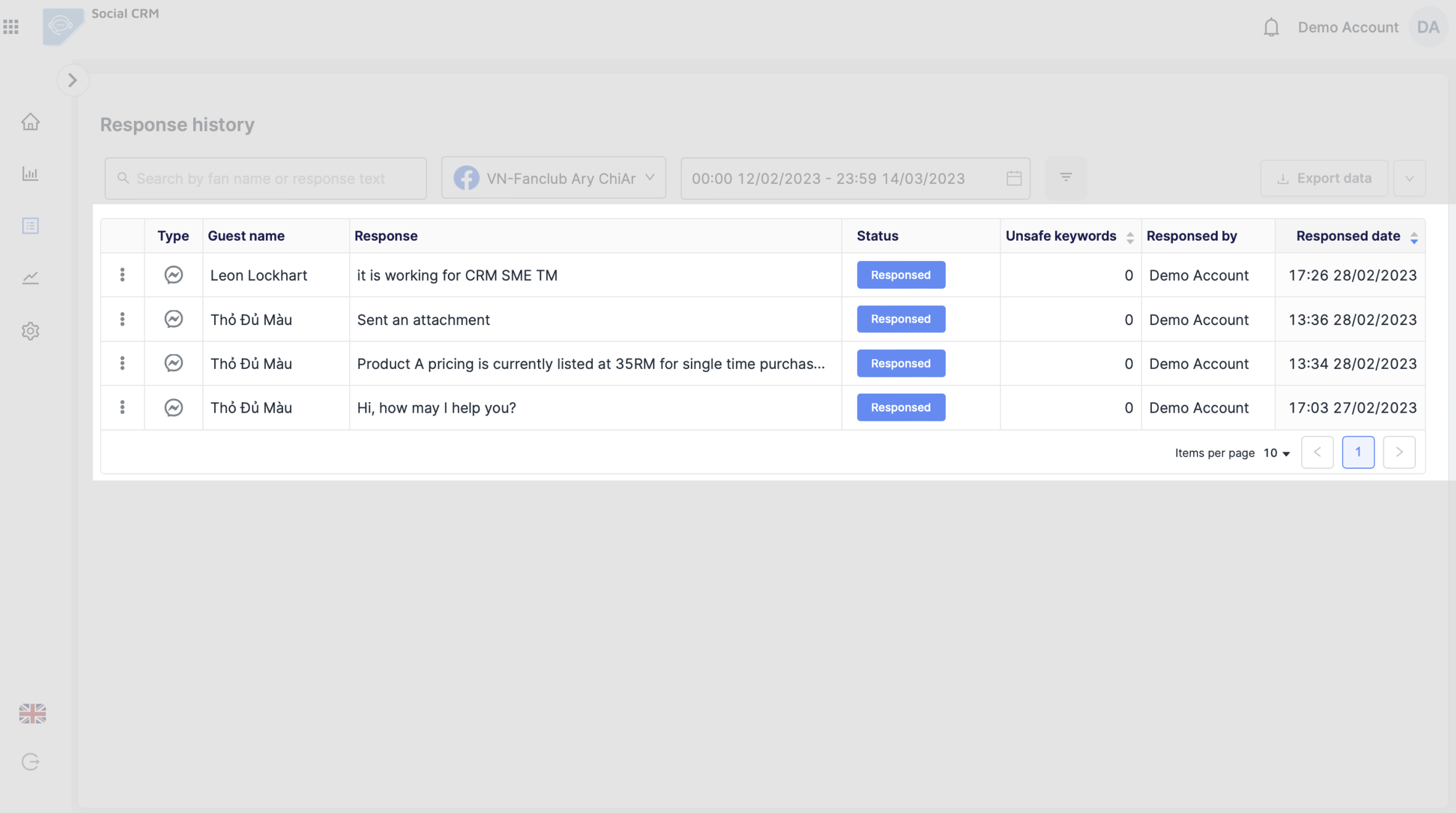The width and height of the screenshot is (1456, 813).
Task: Open items per page dropdown
Action: click(x=1276, y=453)
